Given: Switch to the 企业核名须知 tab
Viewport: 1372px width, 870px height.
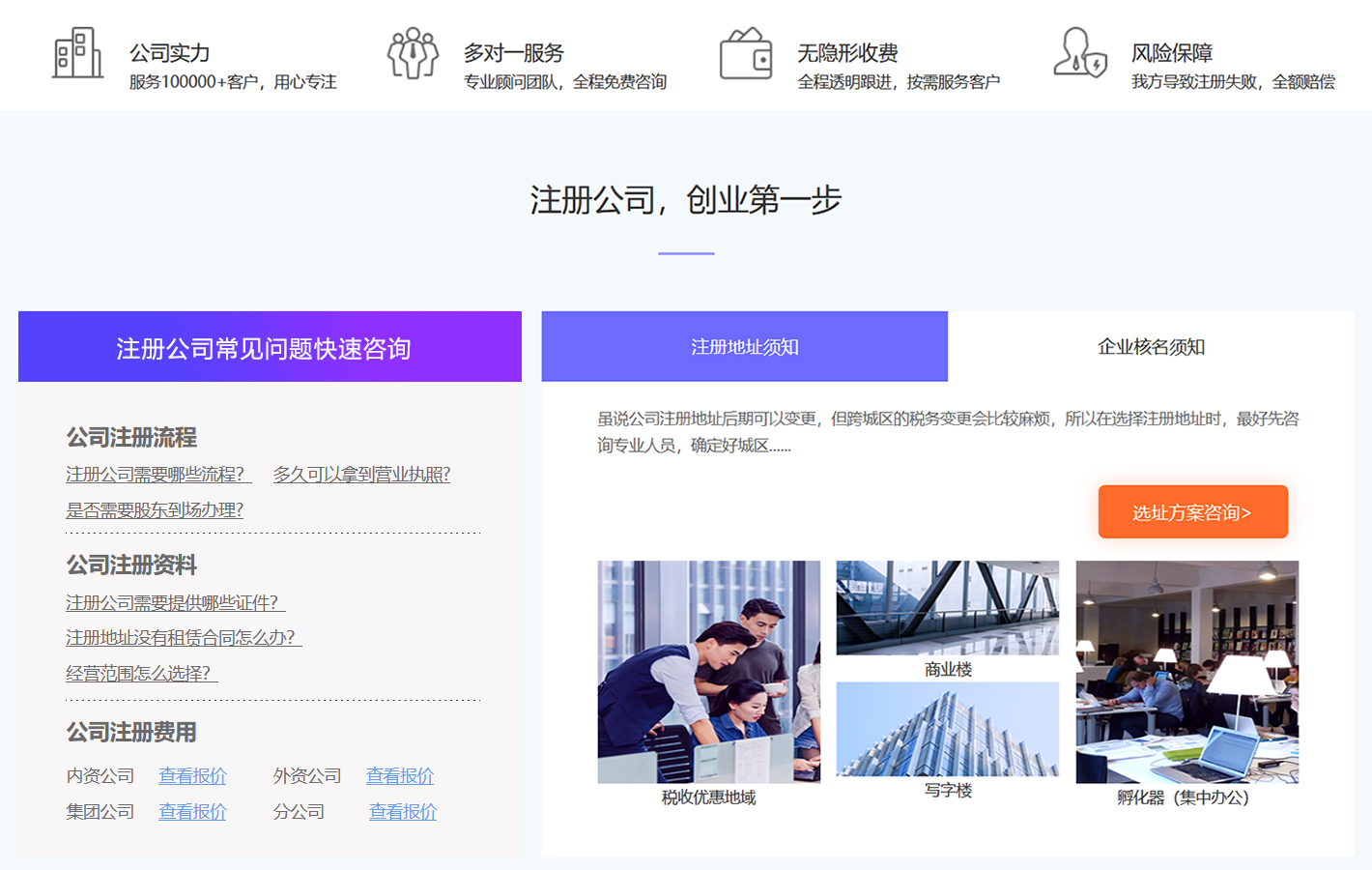Looking at the screenshot, I should (1151, 347).
